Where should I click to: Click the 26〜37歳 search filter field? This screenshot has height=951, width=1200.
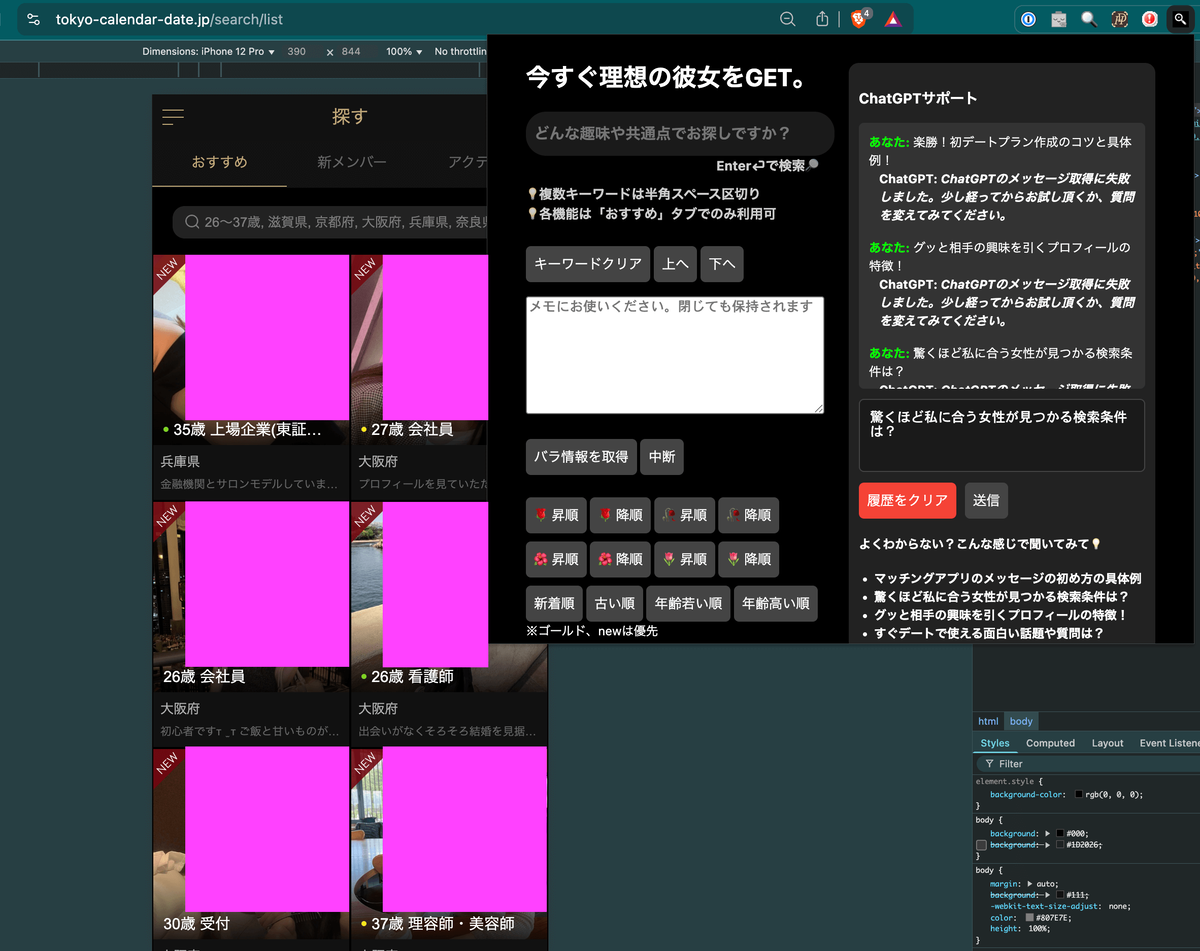coord(330,222)
